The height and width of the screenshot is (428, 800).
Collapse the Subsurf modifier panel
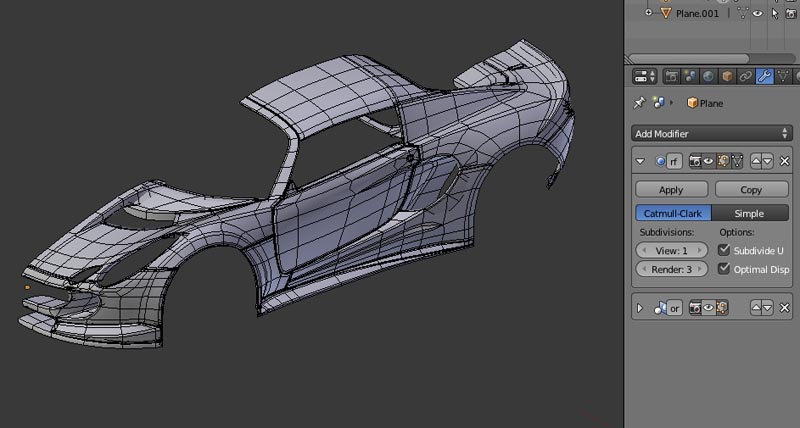coord(640,161)
